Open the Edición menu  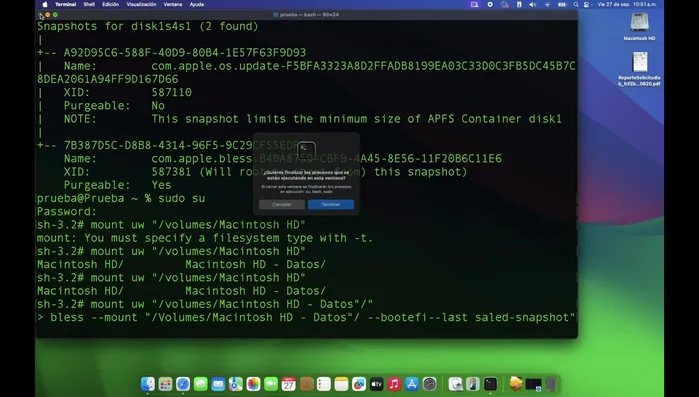pos(110,4)
